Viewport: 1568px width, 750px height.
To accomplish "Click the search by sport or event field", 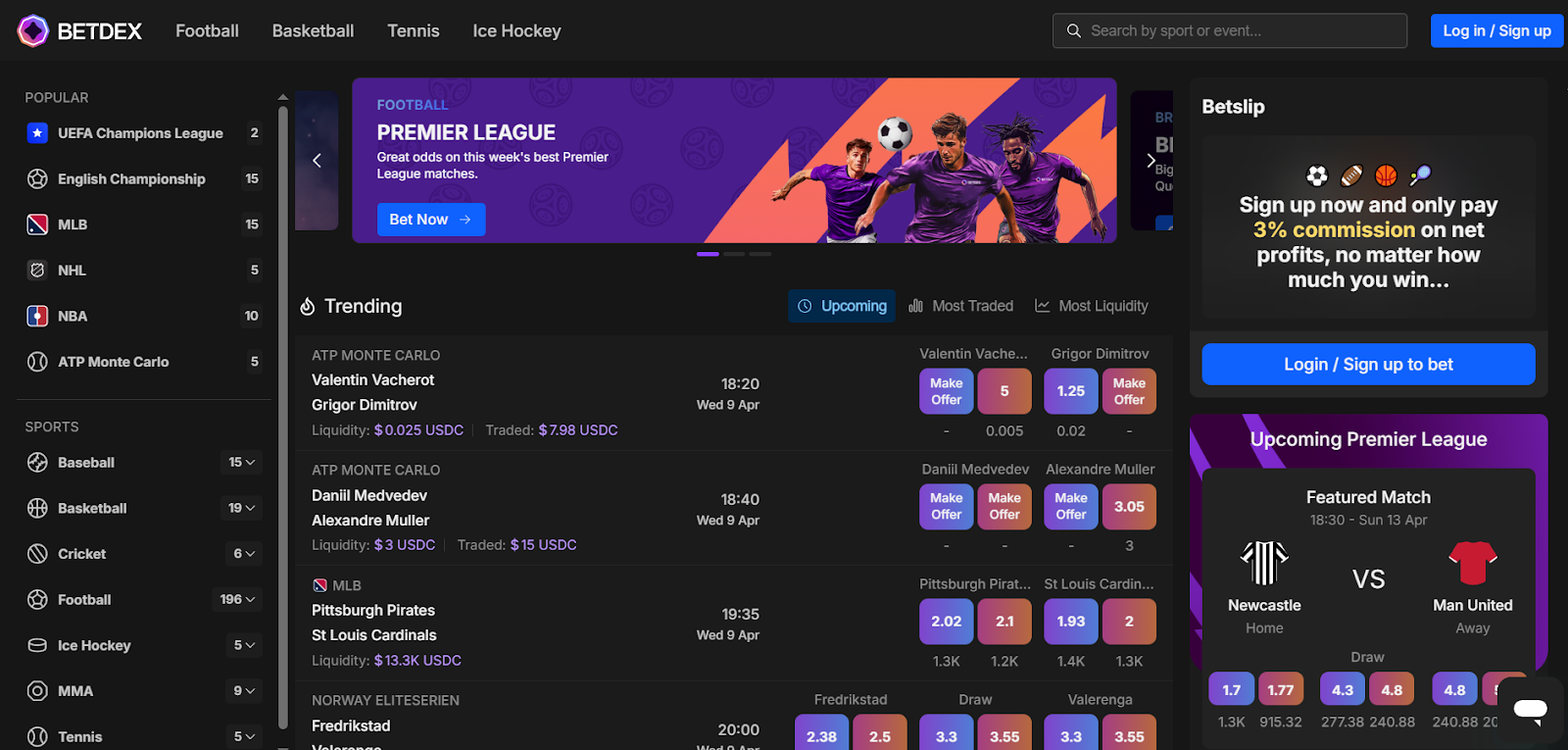I will [x=1230, y=31].
